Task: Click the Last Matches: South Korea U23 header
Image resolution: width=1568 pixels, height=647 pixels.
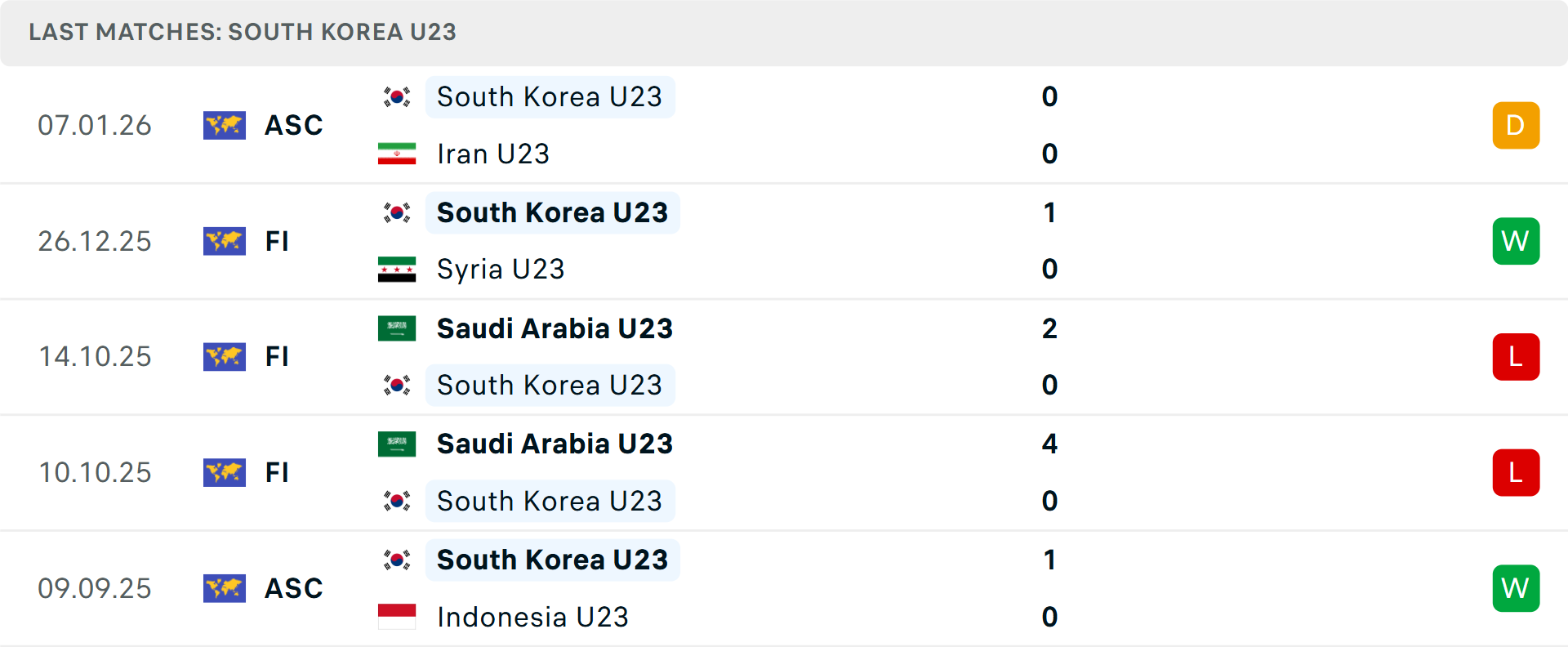Action: point(242,32)
